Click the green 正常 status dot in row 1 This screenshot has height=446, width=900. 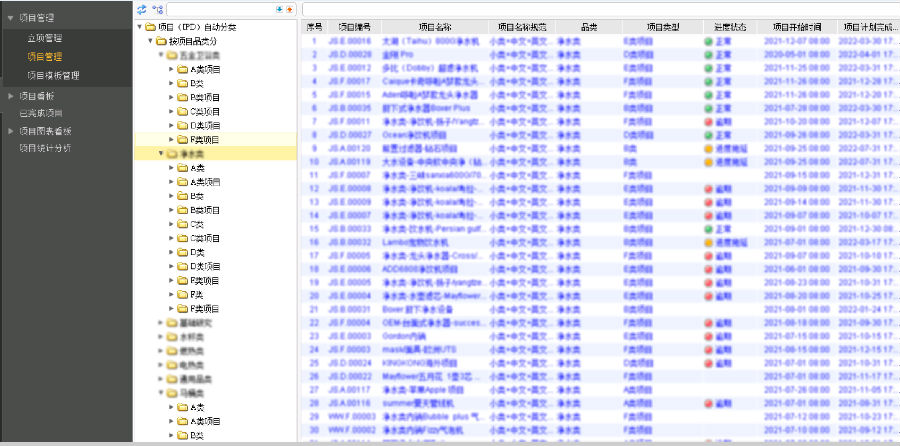708,41
